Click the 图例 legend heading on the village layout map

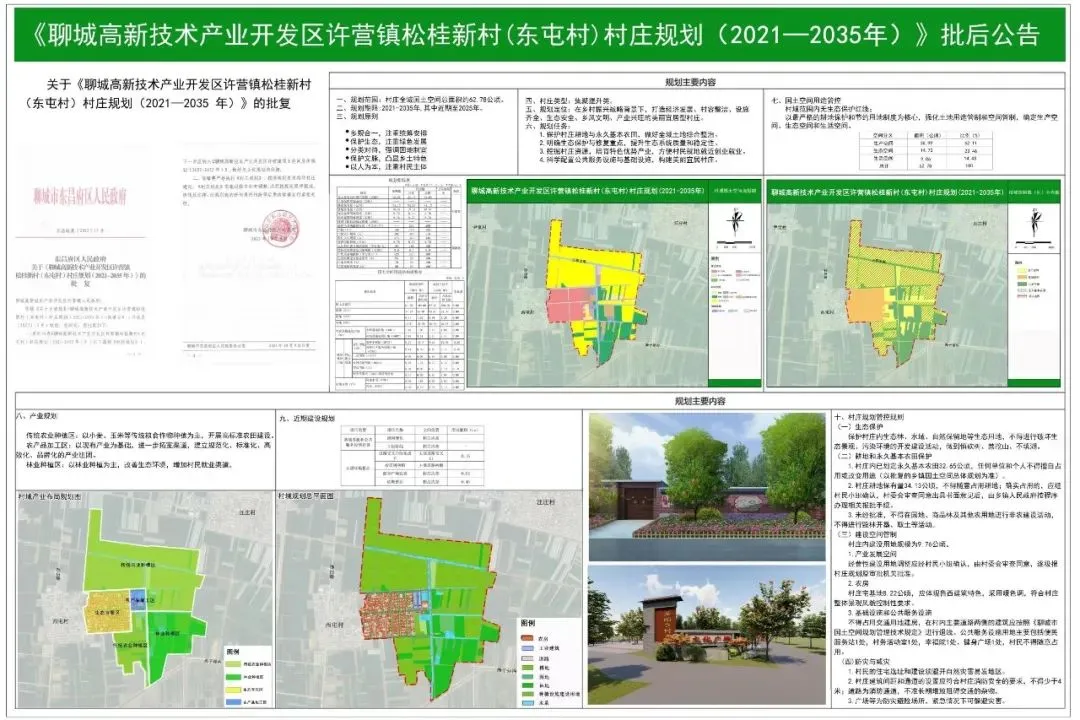point(527,622)
